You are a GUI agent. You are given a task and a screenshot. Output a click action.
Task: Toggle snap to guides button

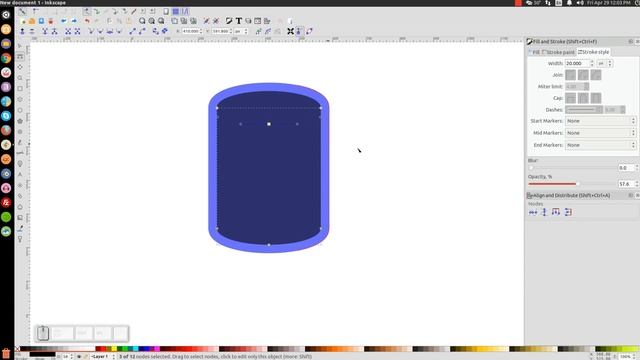pos(185,11)
